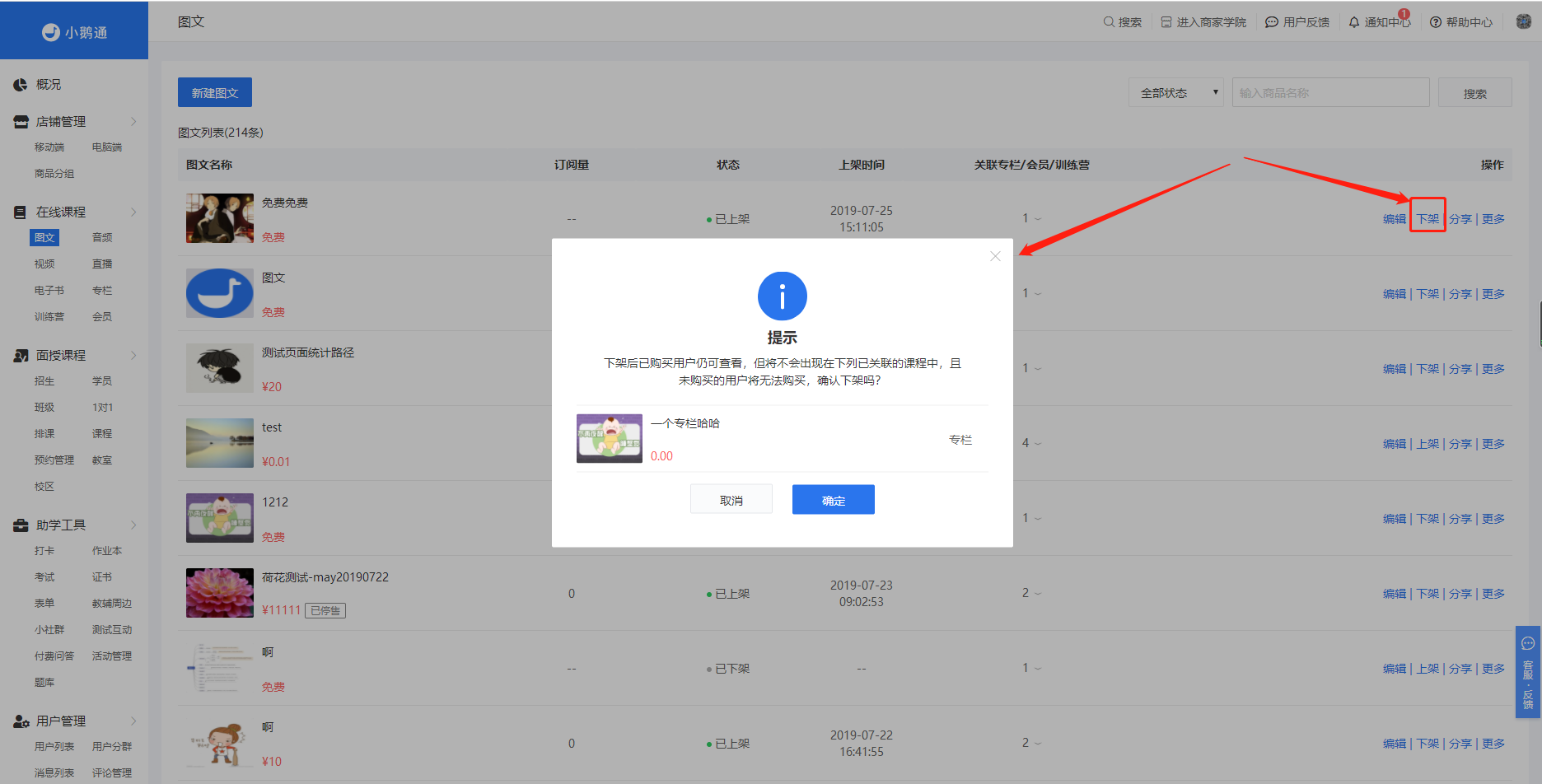This screenshot has height=784, width=1542.
Task: Click the blue info icon in dialog
Action: 783,296
